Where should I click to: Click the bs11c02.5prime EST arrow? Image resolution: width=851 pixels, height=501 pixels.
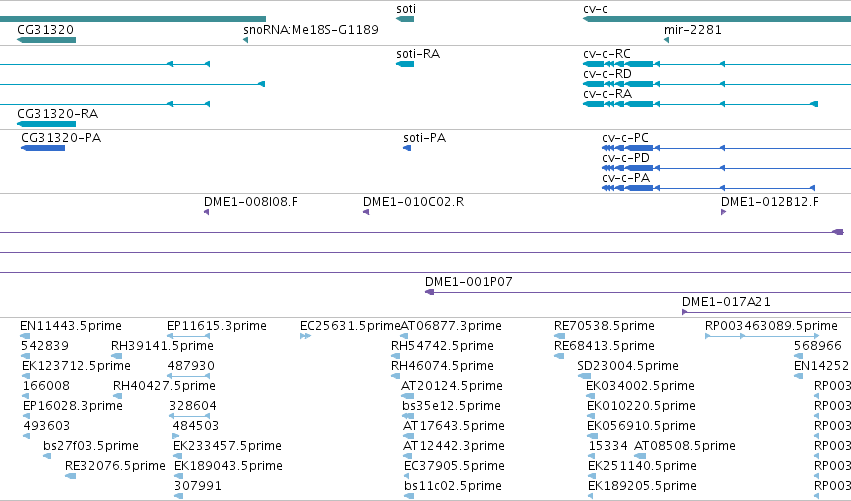tap(409, 496)
